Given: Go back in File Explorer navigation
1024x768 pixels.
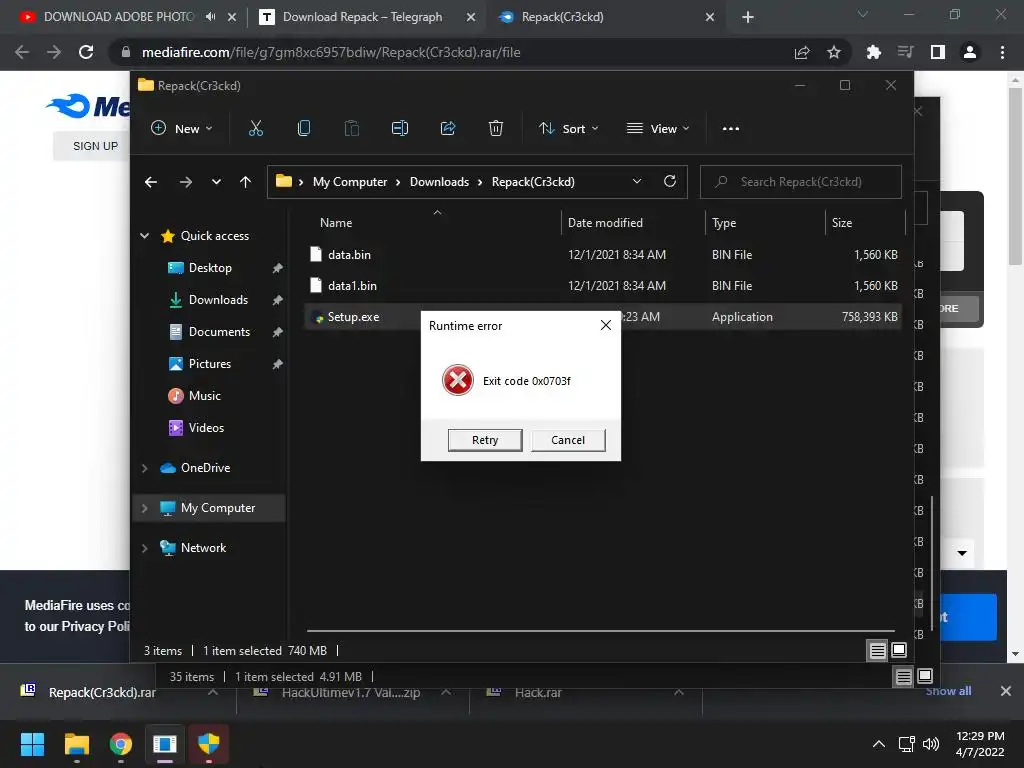Looking at the screenshot, I should pos(151,182).
